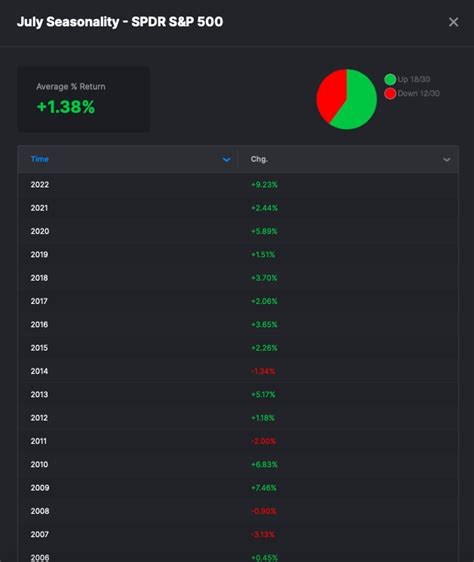474x562 pixels.
Task: Click the 2011 row red change value
Action: click(x=264, y=441)
